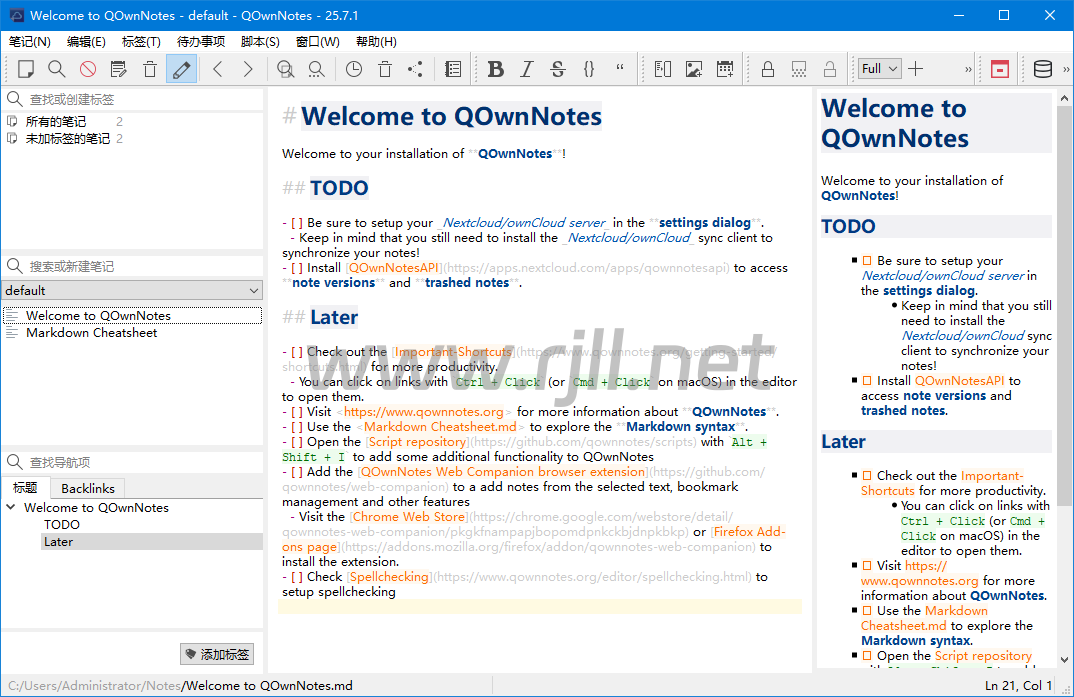Tick the 'Install QOwnNotesAPI' checkbox in preview
The width and height of the screenshot is (1074, 697).
(867, 381)
